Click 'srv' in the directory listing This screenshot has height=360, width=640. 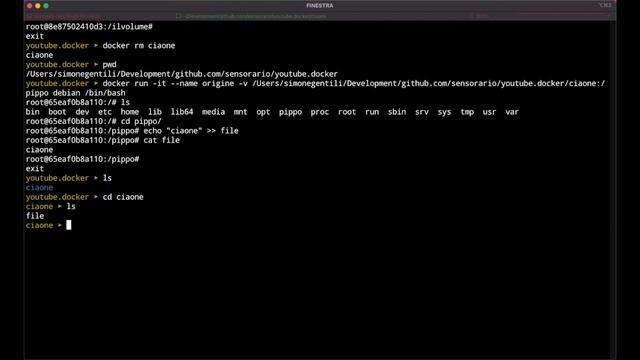(x=422, y=112)
